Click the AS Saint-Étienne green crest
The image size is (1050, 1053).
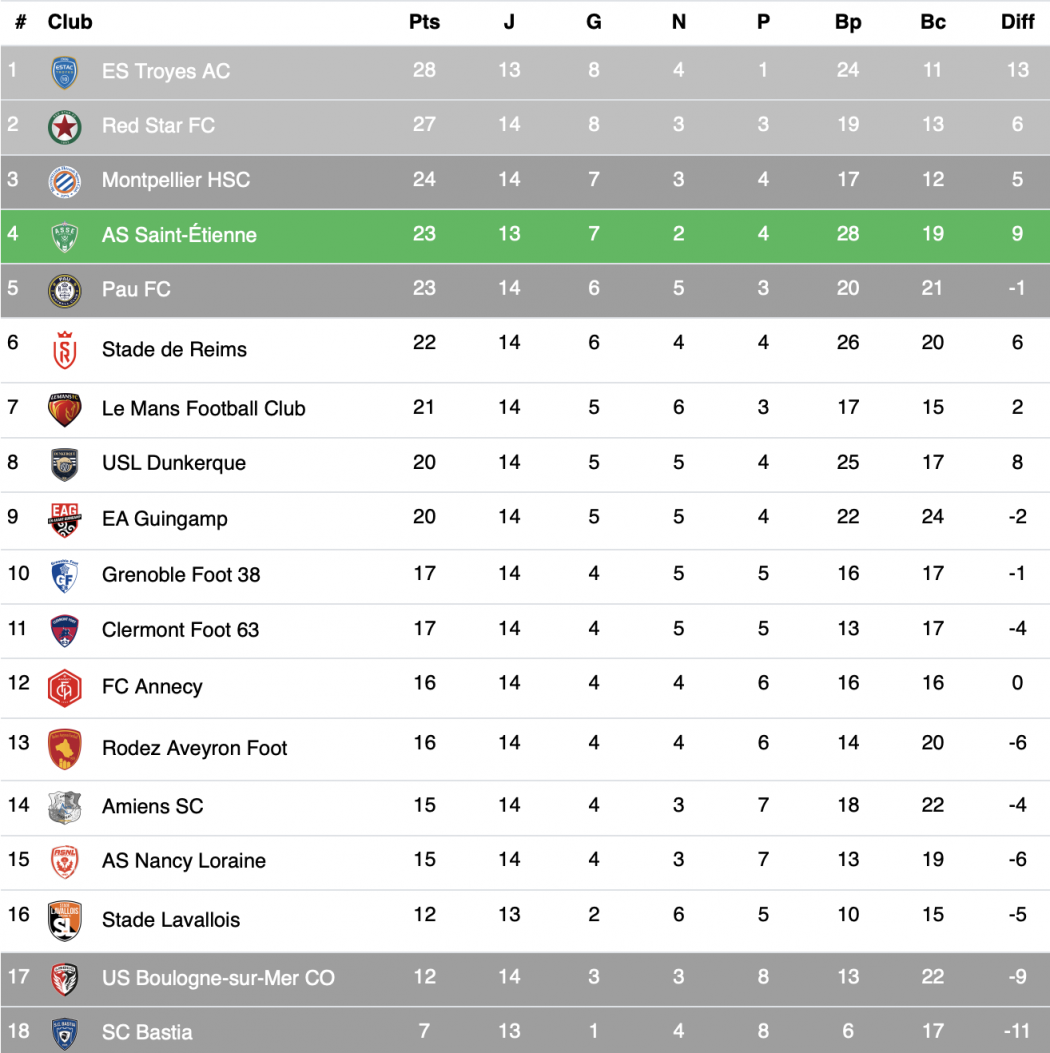click(x=65, y=236)
